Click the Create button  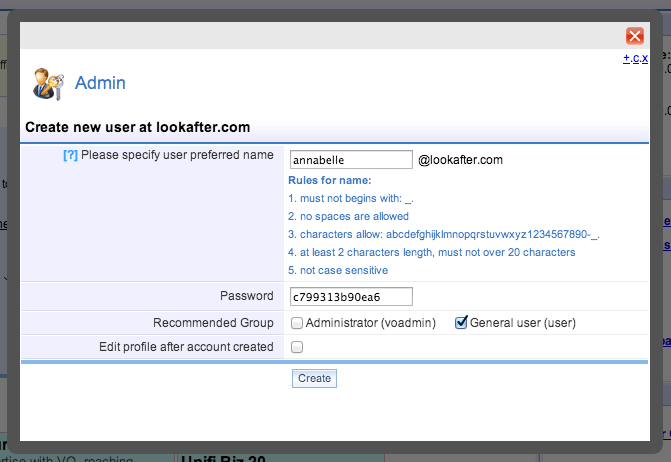315,379
